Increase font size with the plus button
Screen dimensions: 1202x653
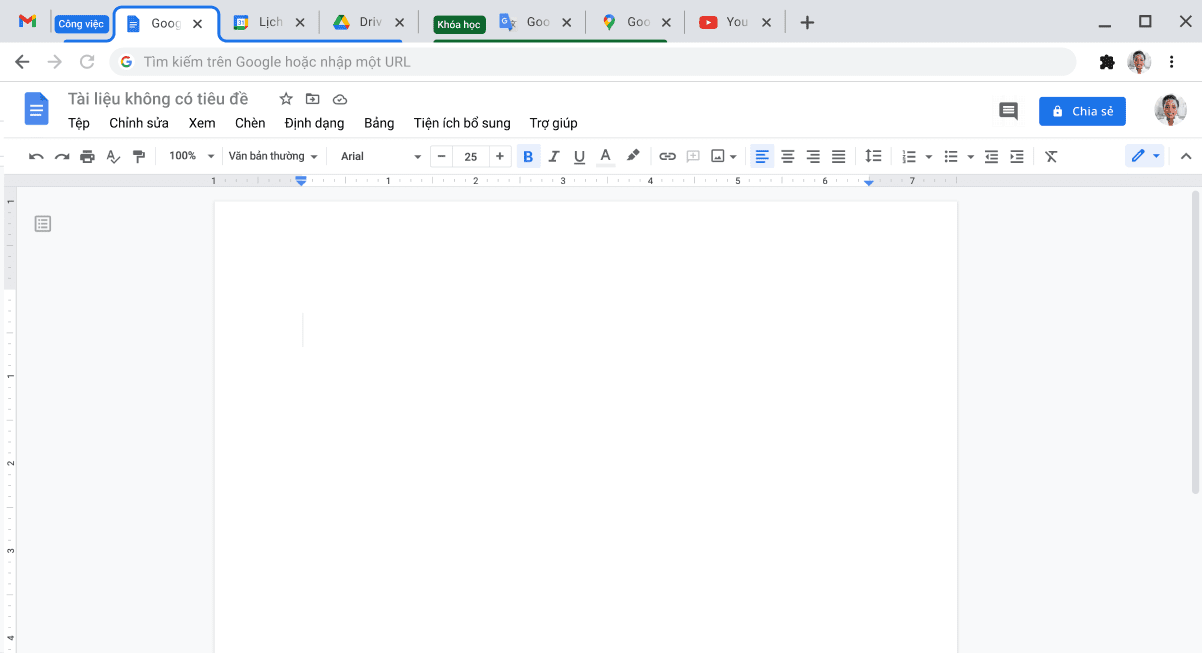click(500, 156)
